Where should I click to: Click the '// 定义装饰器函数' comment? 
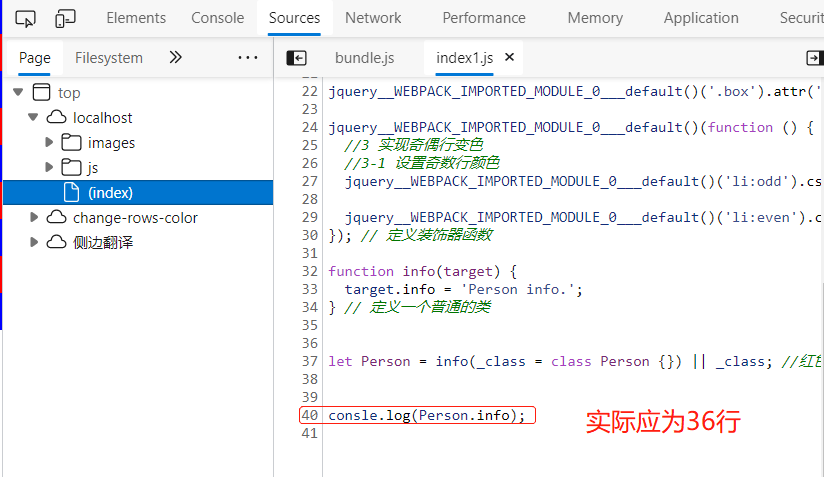click(427, 235)
